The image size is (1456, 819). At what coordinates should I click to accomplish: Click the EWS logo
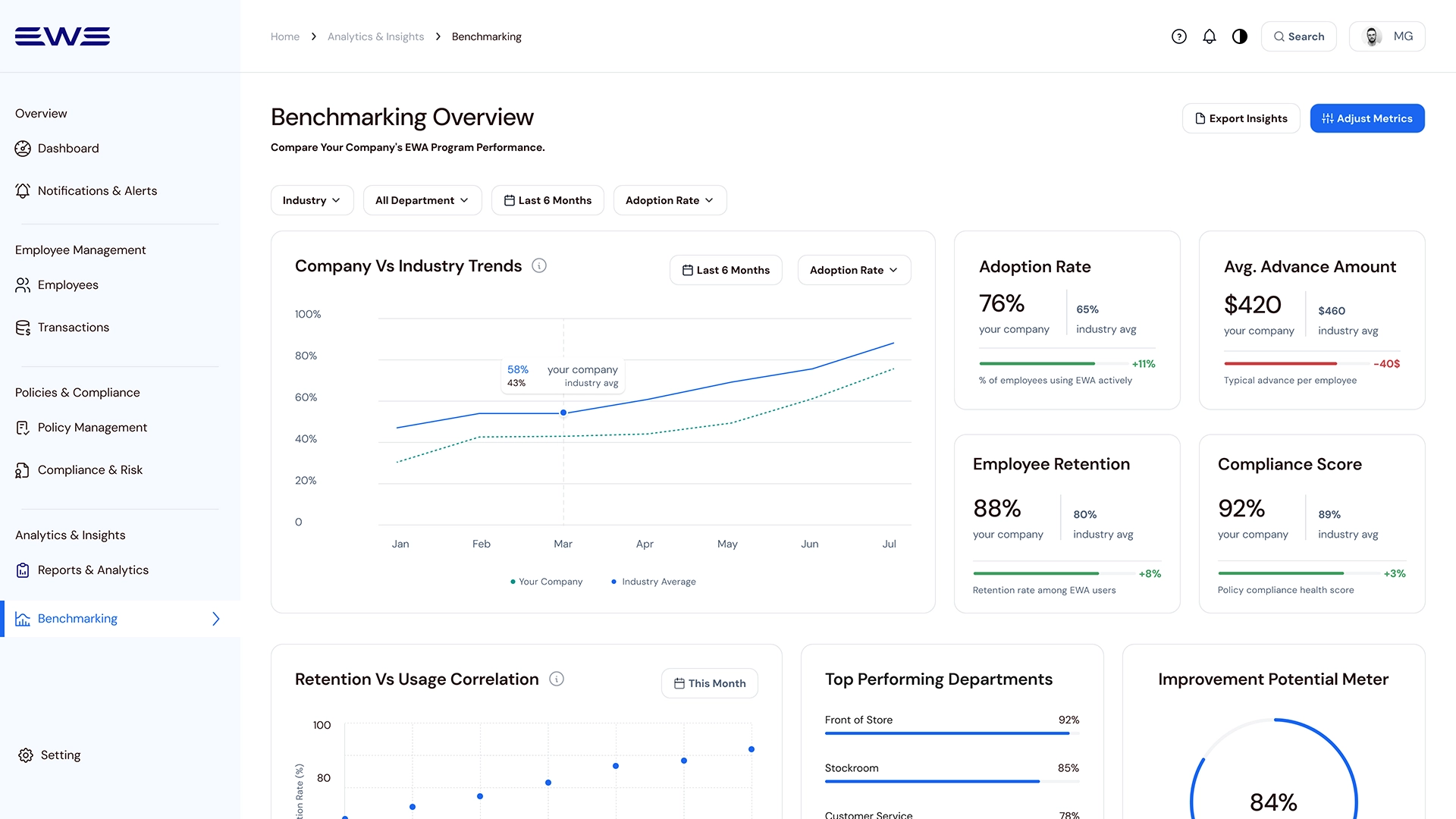(x=62, y=36)
